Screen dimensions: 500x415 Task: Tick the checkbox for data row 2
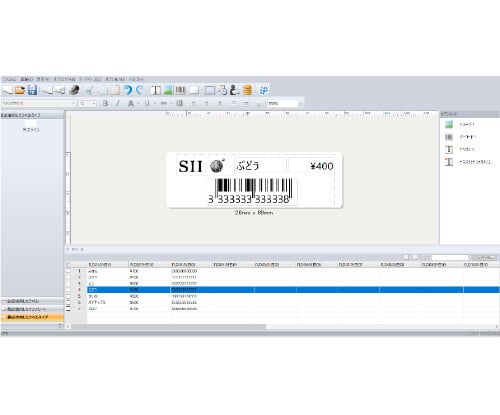(68, 277)
